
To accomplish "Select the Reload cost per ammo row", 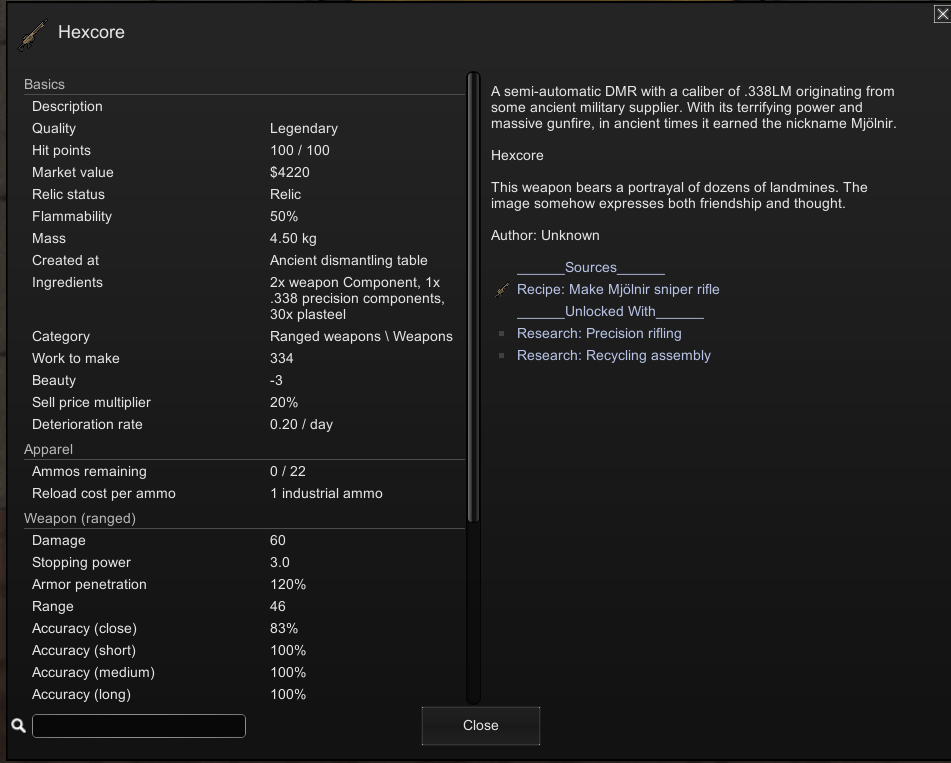I will click(244, 493).
